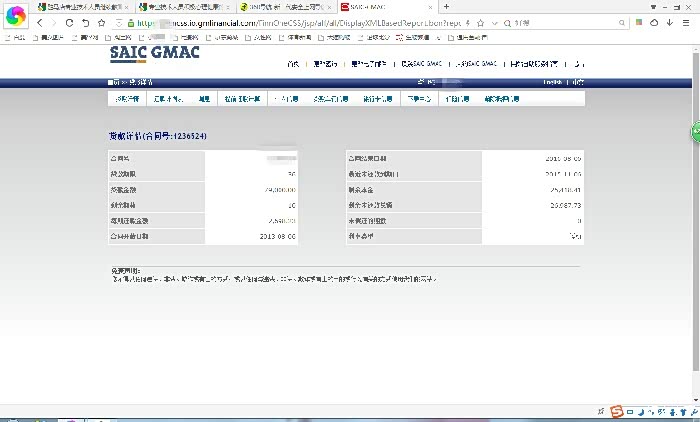Screen dimensions: 700x422
Task: Close the SAIC-GMAC tab
Action: point(430,7)
